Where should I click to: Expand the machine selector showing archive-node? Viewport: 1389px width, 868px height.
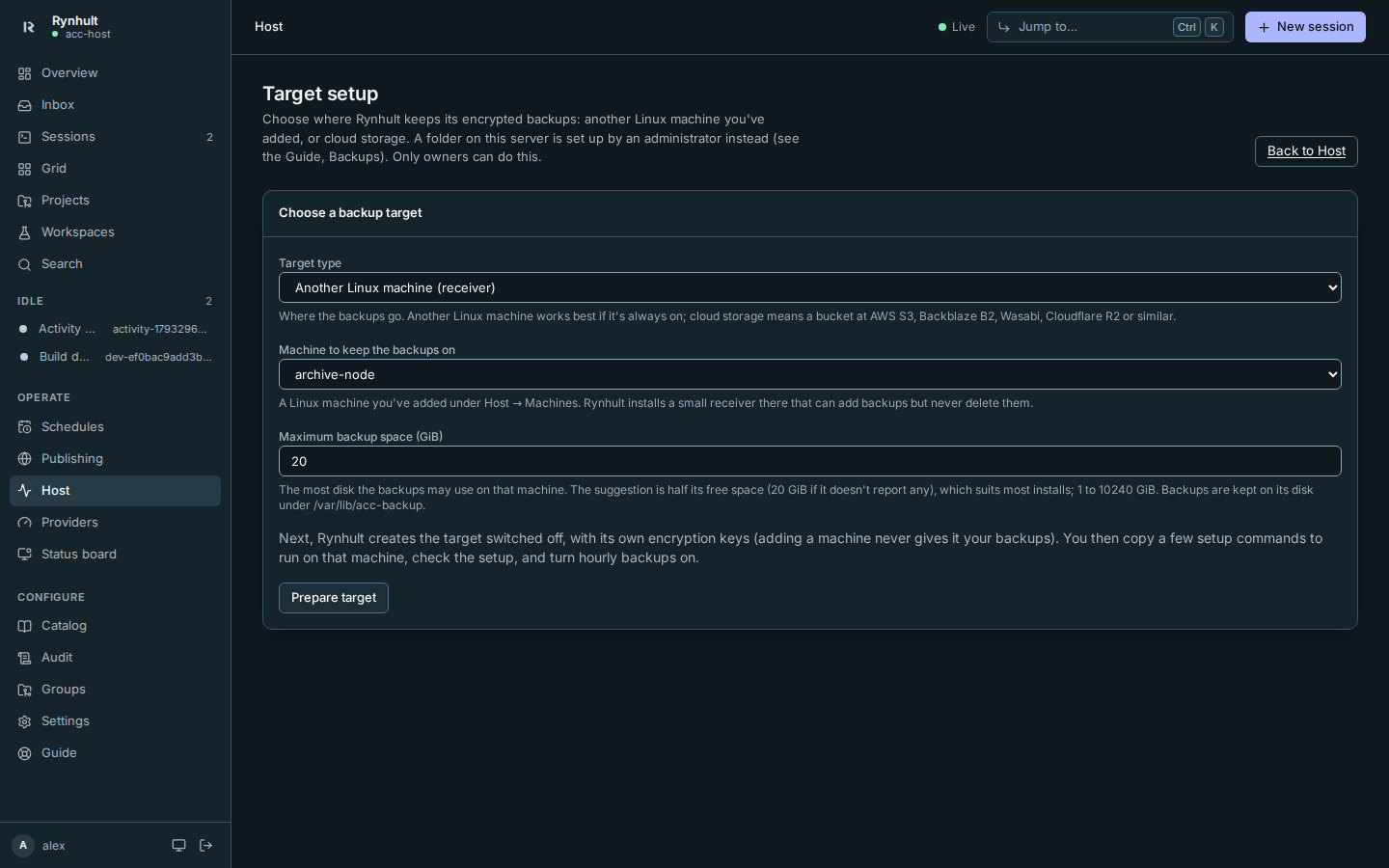(x=810, y=374)
